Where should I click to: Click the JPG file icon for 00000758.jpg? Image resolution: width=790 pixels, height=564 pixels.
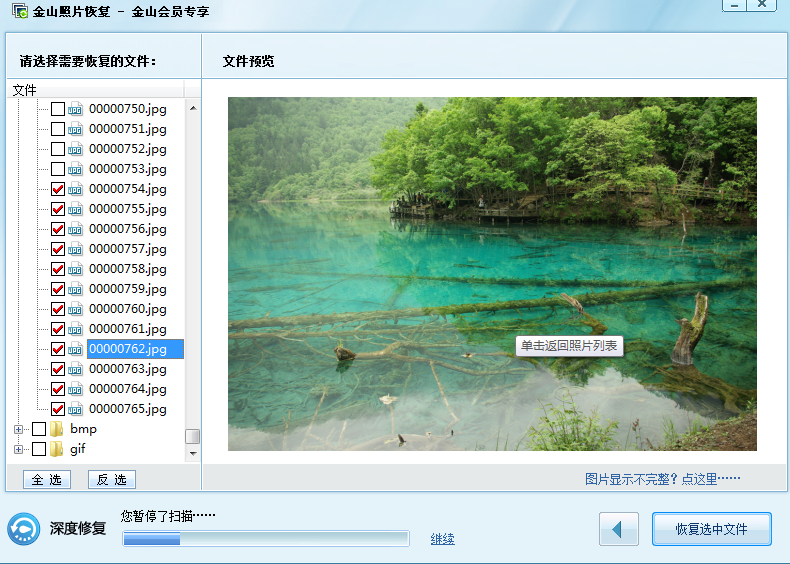click(75, 269)
